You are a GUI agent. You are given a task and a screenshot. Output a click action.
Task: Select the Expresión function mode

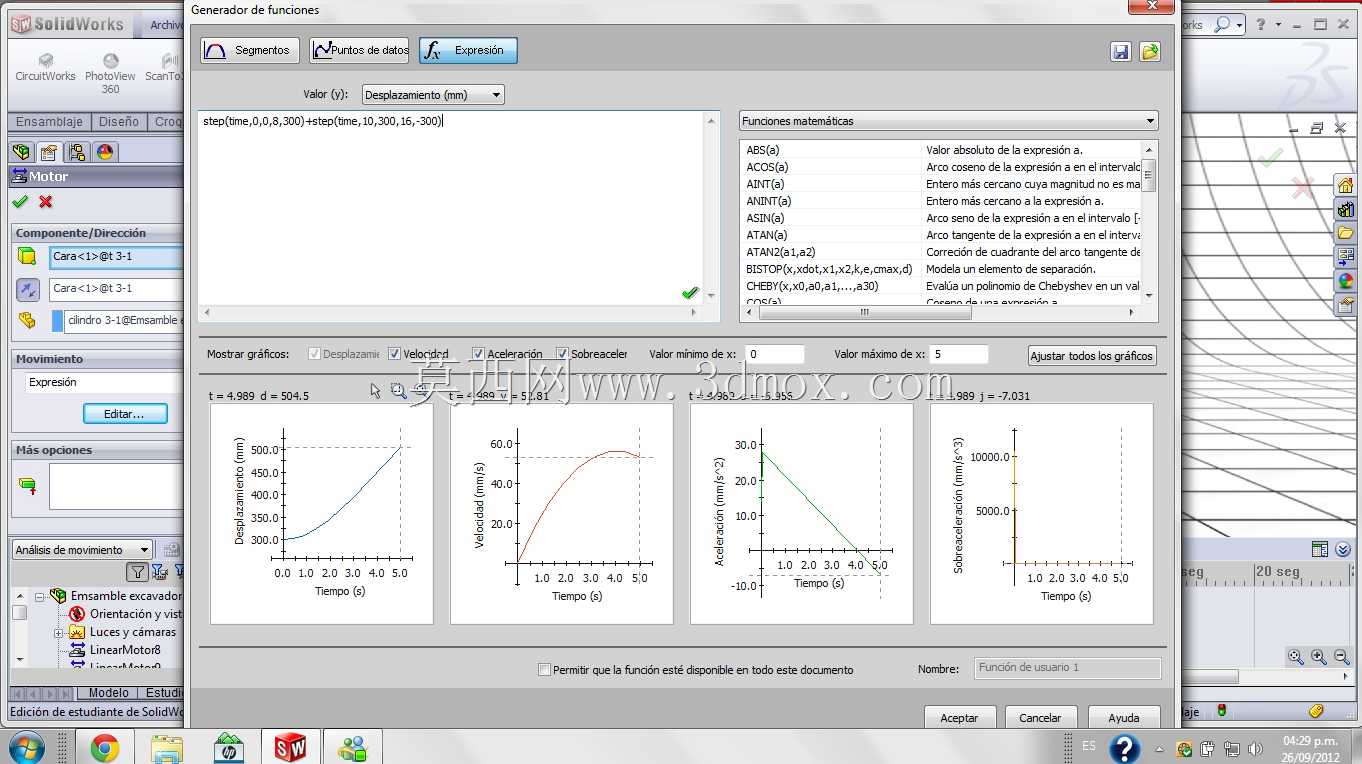click(468, 50)
